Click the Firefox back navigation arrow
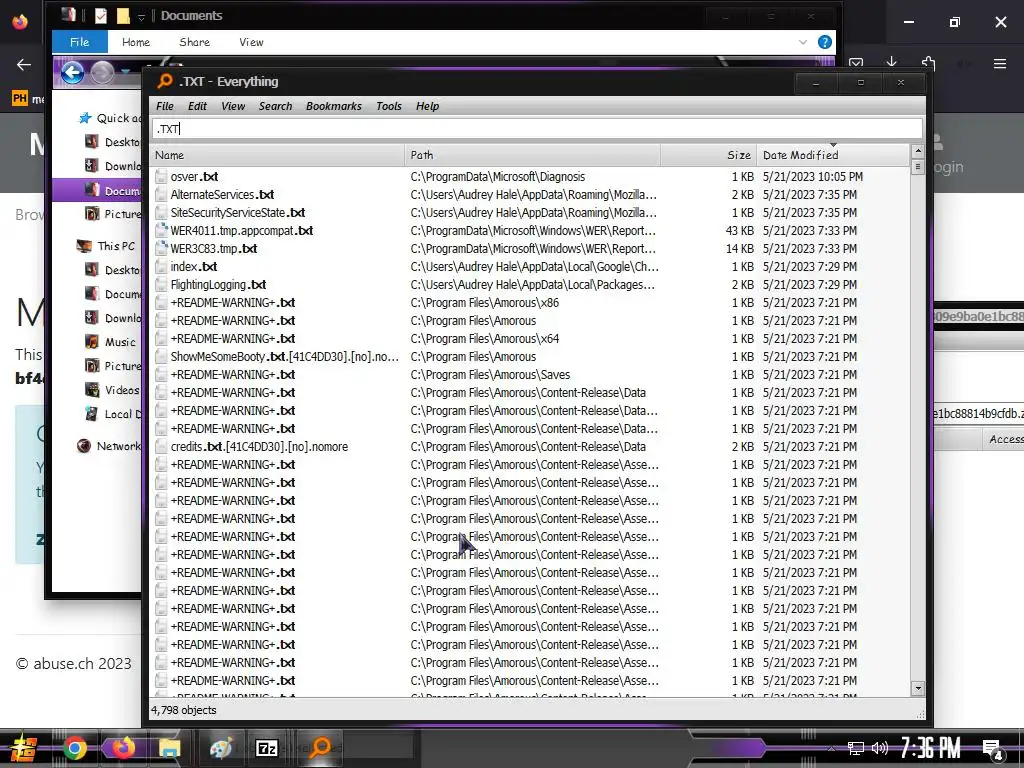 (x=24, y=64)
